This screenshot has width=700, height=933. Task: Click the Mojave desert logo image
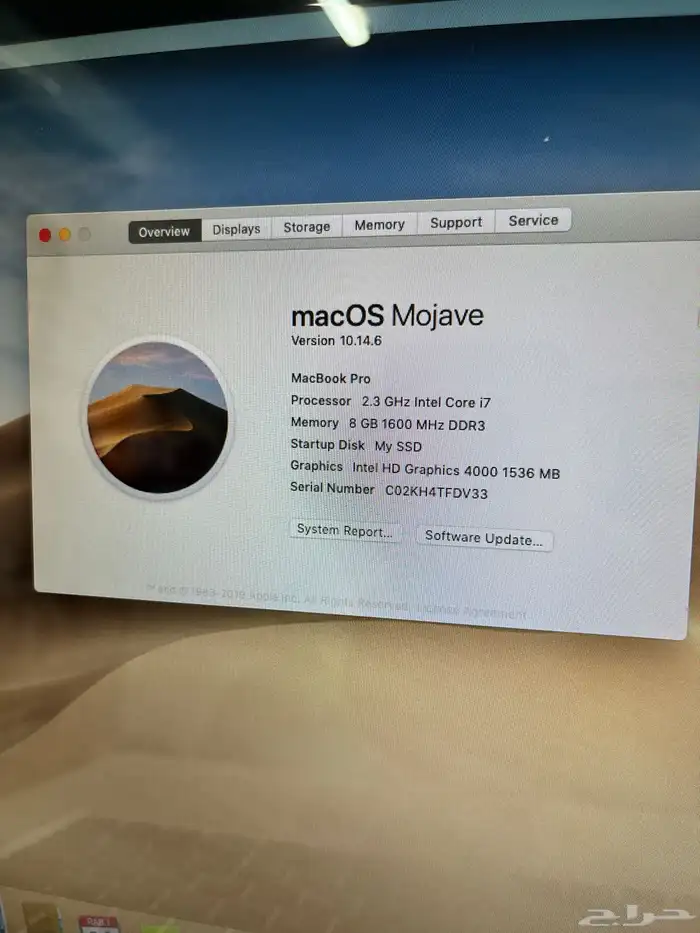(x=158, y=417)
